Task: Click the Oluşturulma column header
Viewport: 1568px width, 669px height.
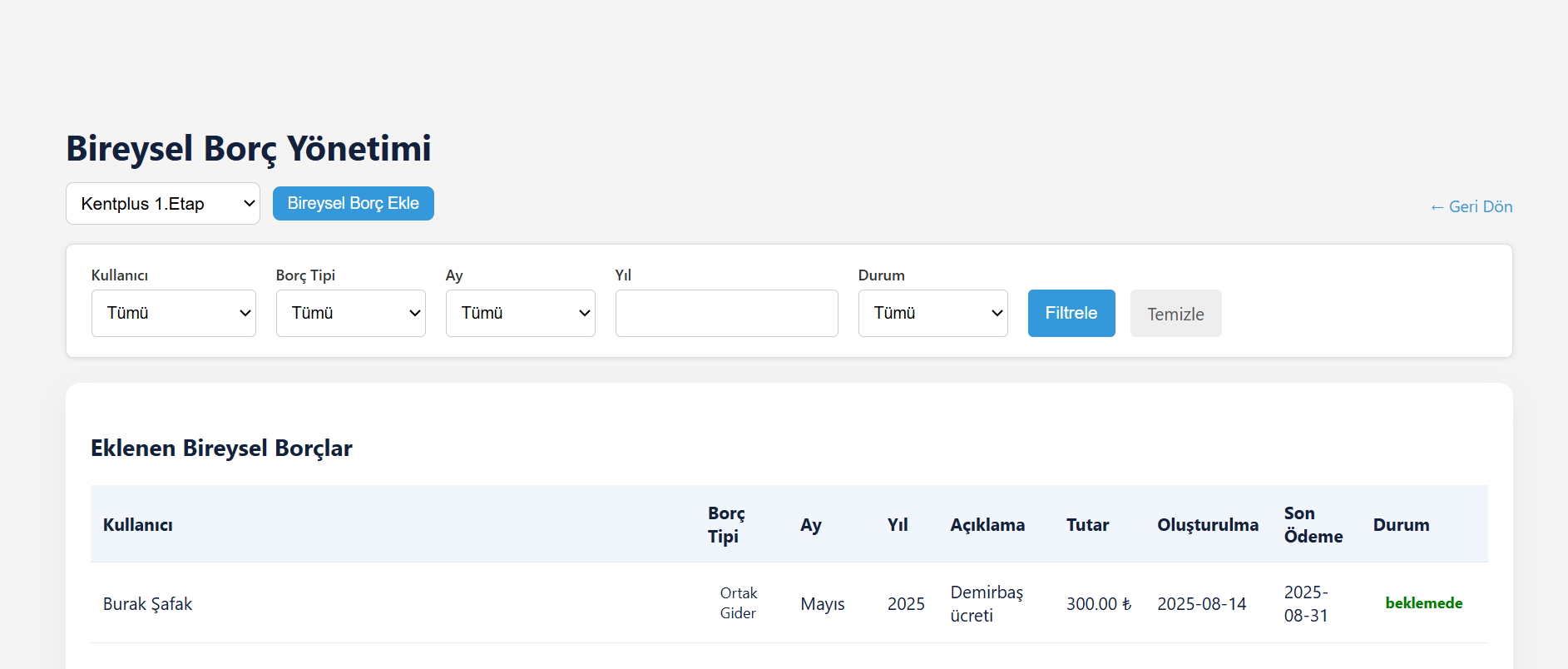Action: pyautogui.click(x=1207, y=525)
